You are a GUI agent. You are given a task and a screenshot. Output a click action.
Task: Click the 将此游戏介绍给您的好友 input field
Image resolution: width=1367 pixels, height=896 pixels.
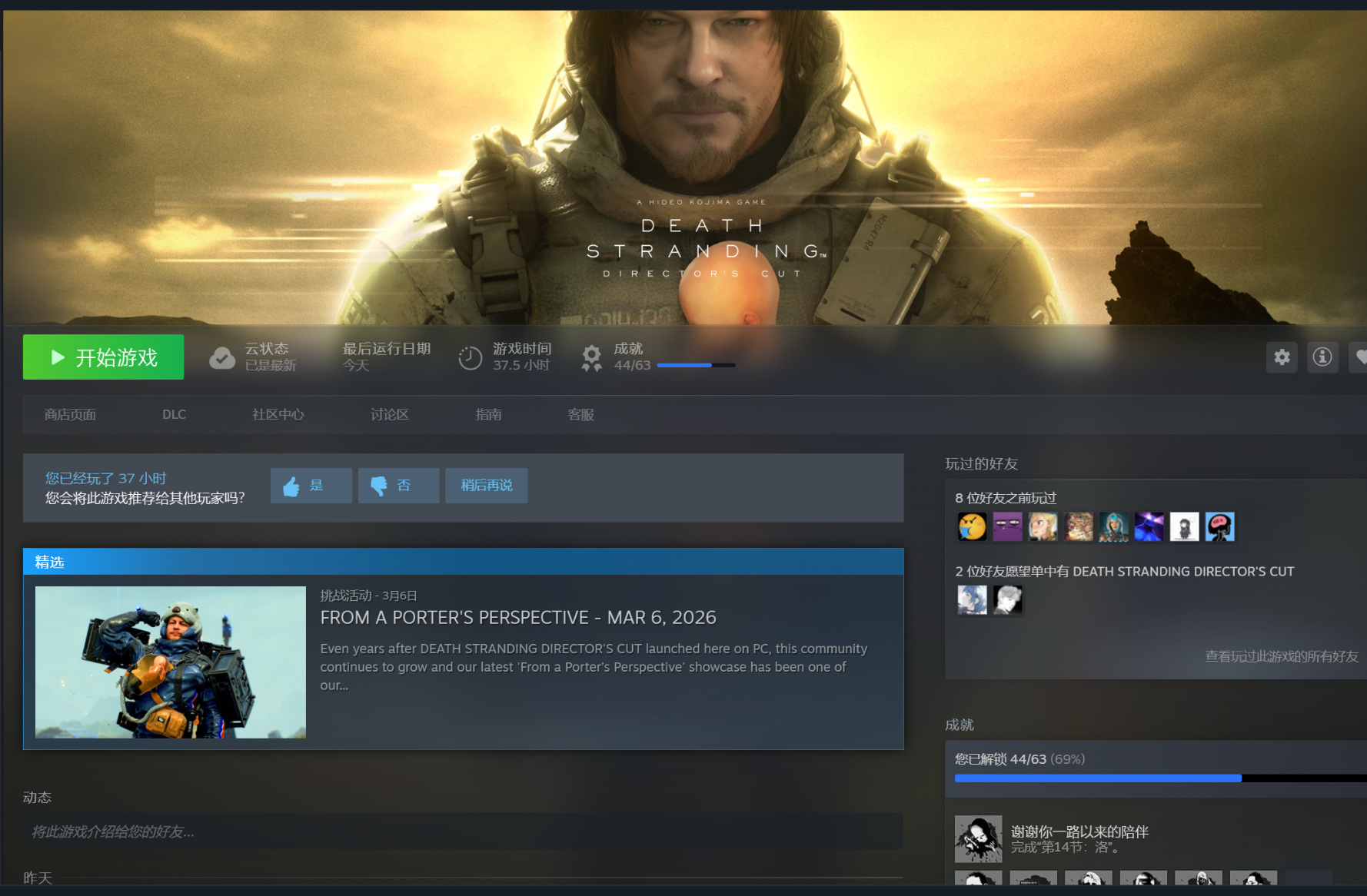(463, 832)
